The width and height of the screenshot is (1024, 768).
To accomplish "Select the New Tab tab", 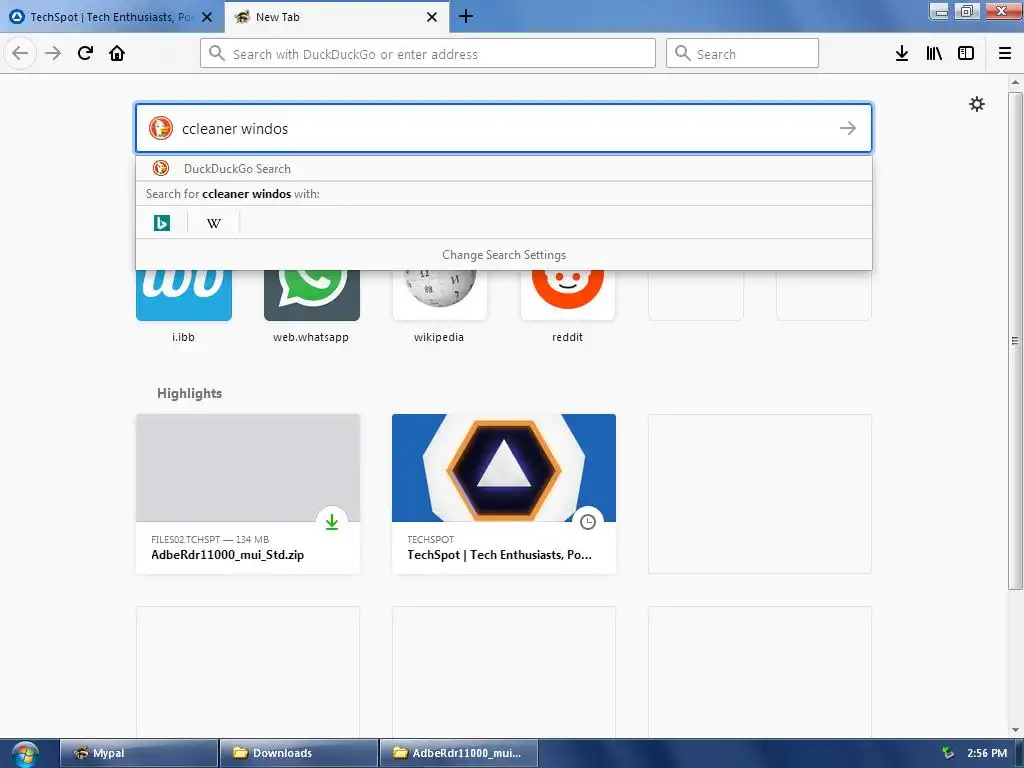I will click(336, 17).
